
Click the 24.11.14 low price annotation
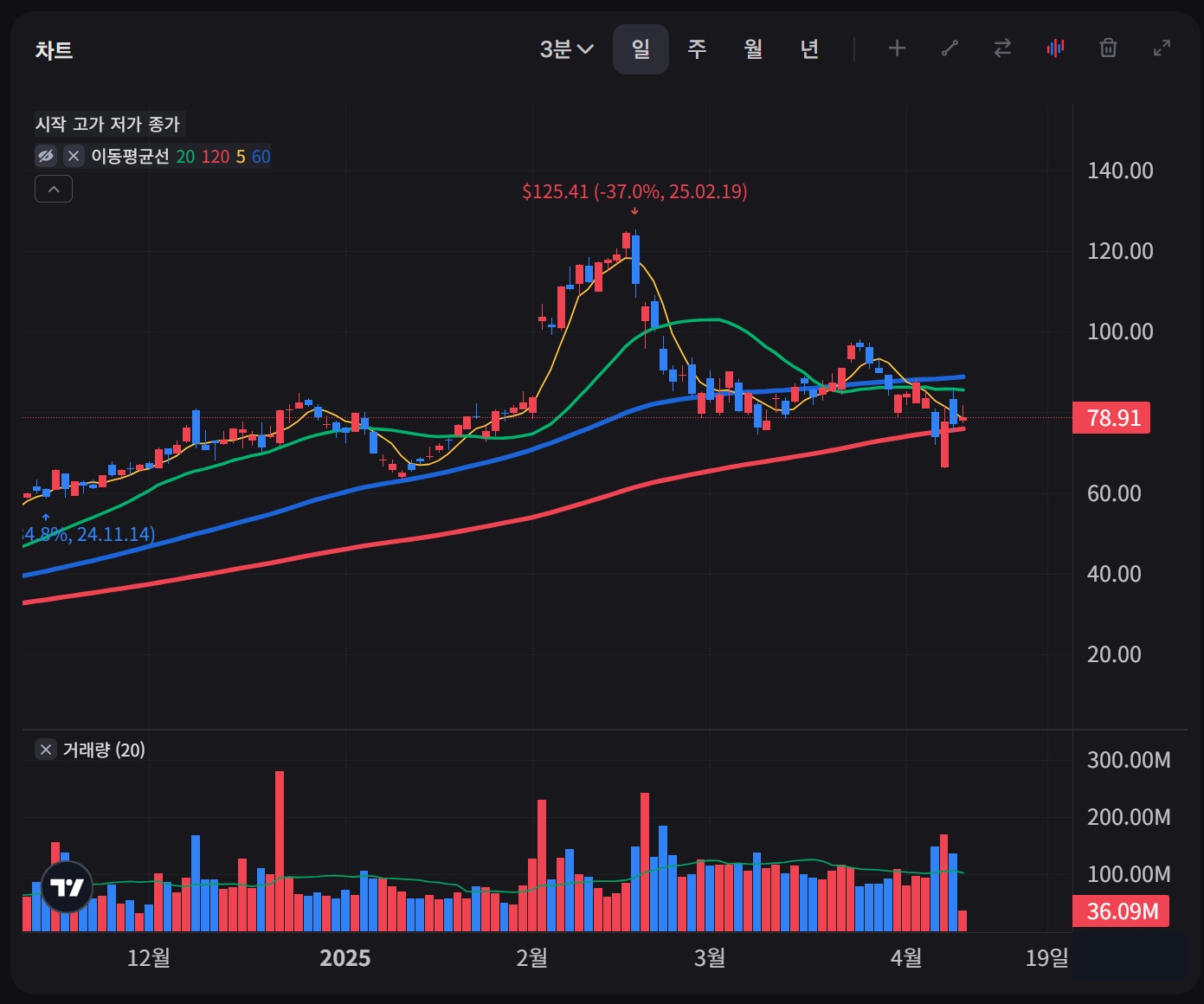[x=88, y=534]
